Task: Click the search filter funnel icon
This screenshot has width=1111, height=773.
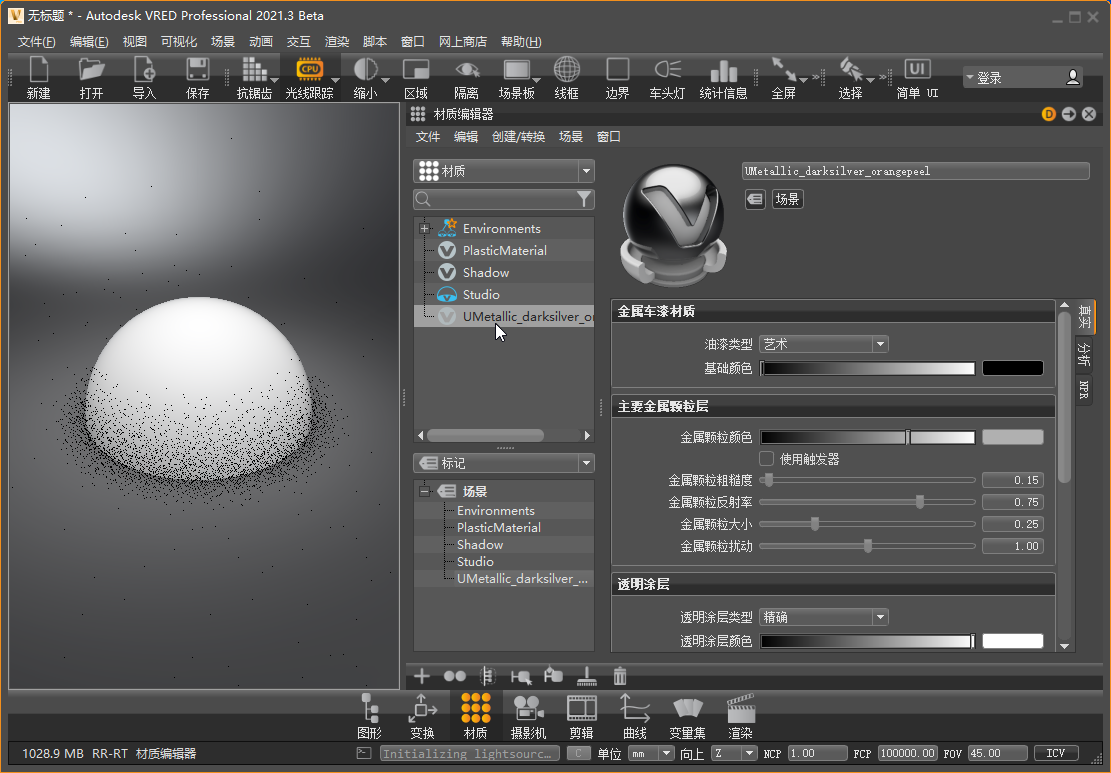Action: click(x=584, y=199)
